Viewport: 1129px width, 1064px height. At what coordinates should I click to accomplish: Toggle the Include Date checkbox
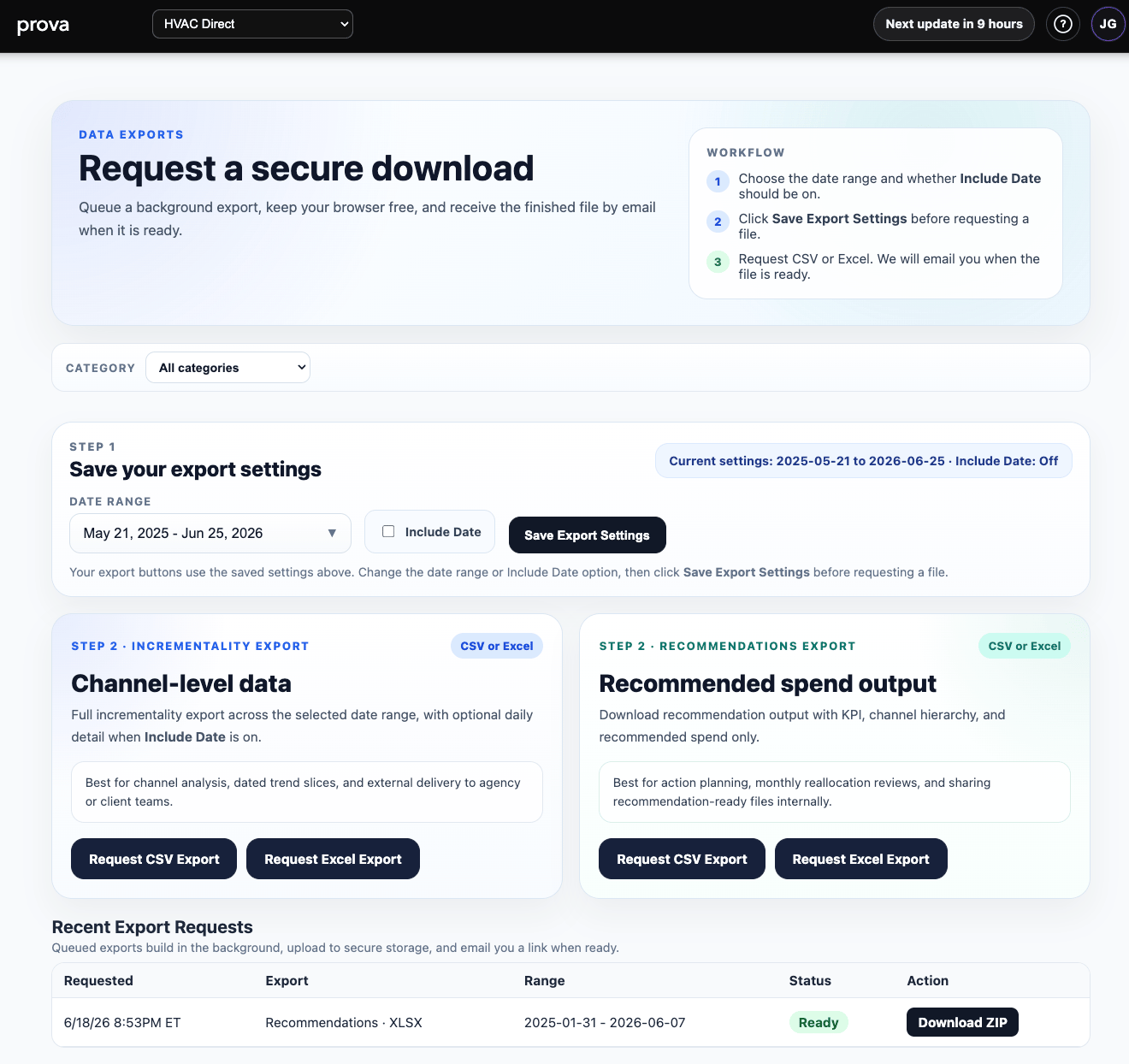point(388,531)
